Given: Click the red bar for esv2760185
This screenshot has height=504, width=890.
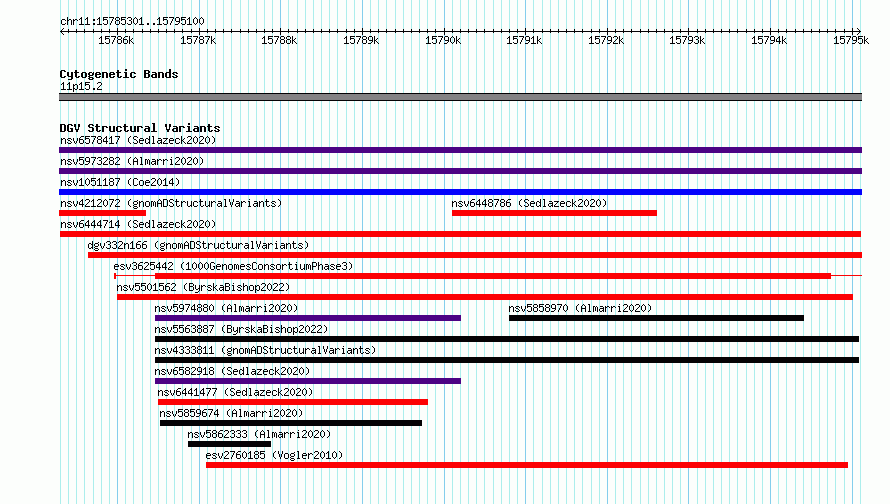Looking at the screenshot, I should (527, 465).
